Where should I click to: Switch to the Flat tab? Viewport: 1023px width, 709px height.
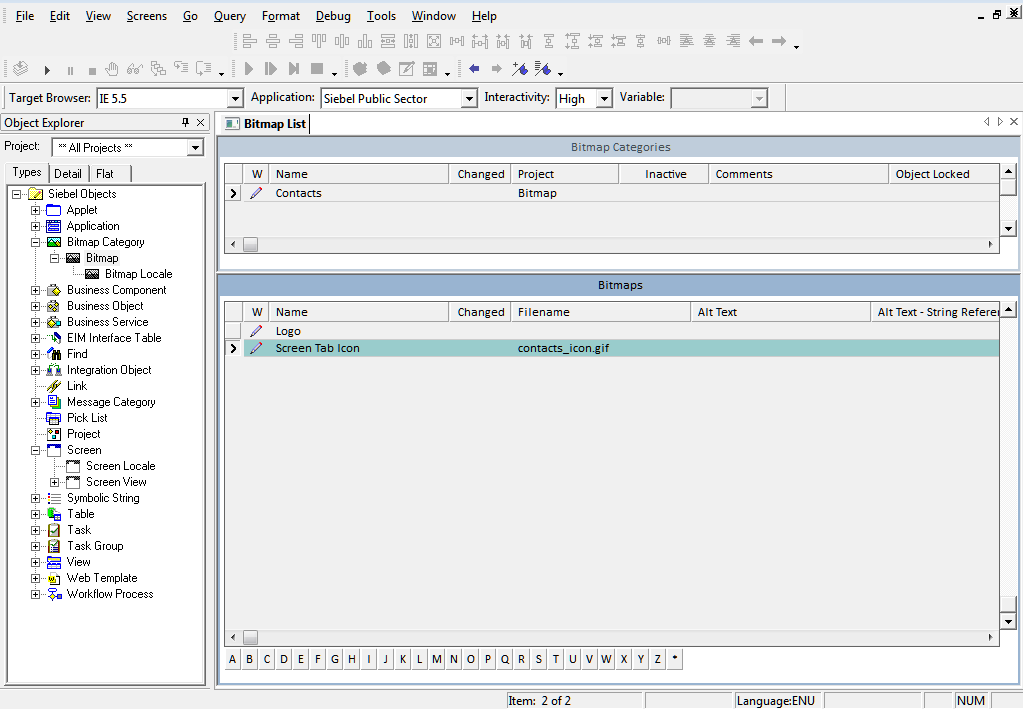click(104, 173)
